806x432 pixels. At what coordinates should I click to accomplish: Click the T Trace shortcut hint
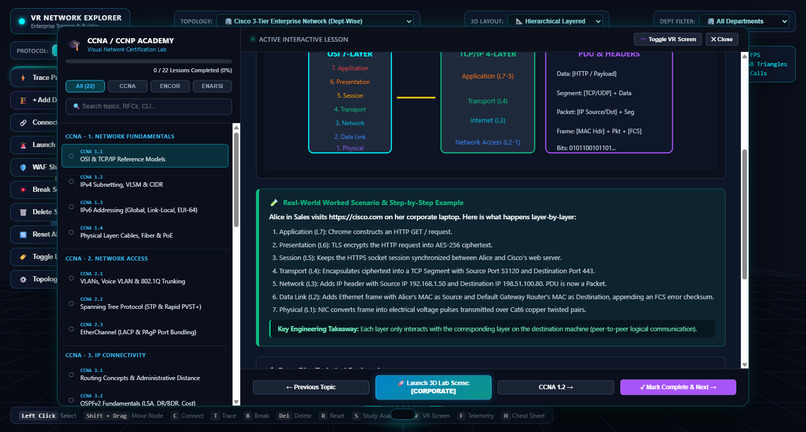pos(224,416)
